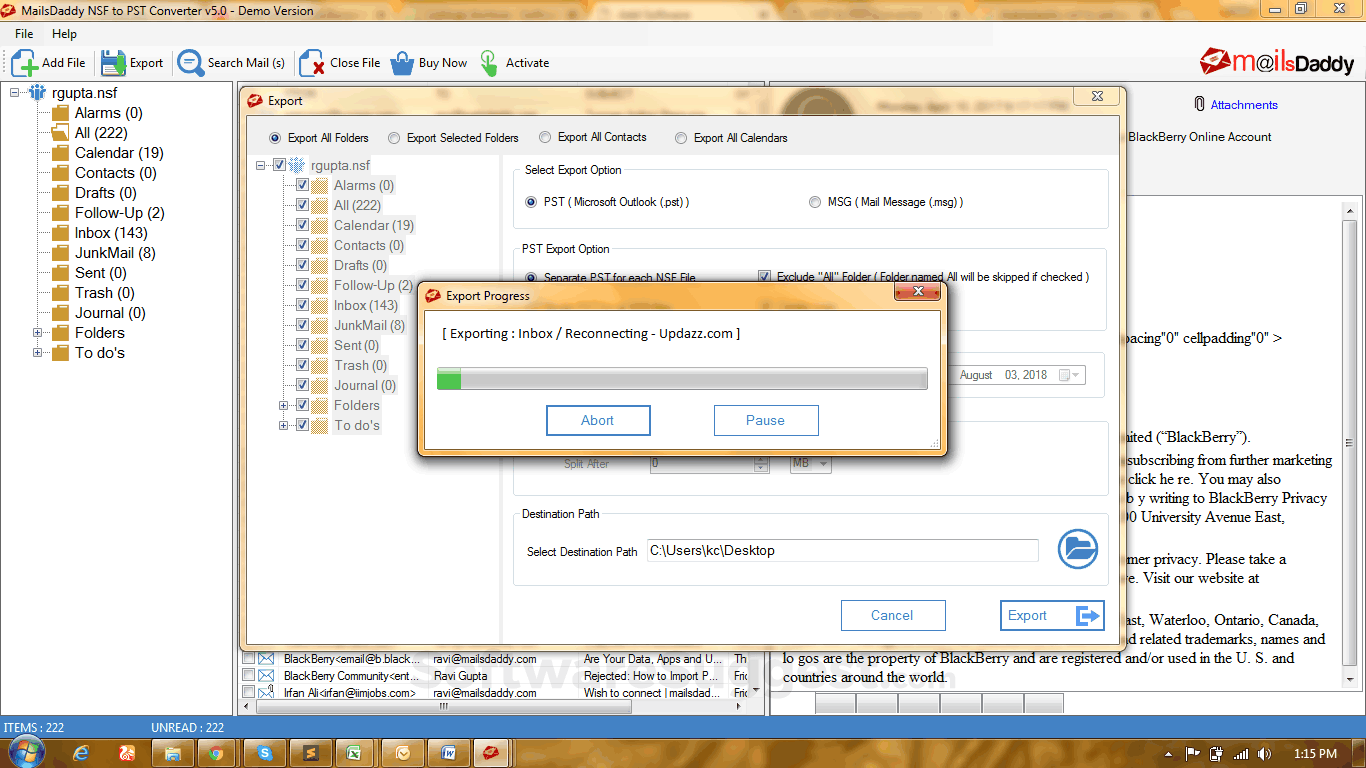Click the Select Destination Path field
Screen dimensions: 1366x768
[x=843, y=550]
